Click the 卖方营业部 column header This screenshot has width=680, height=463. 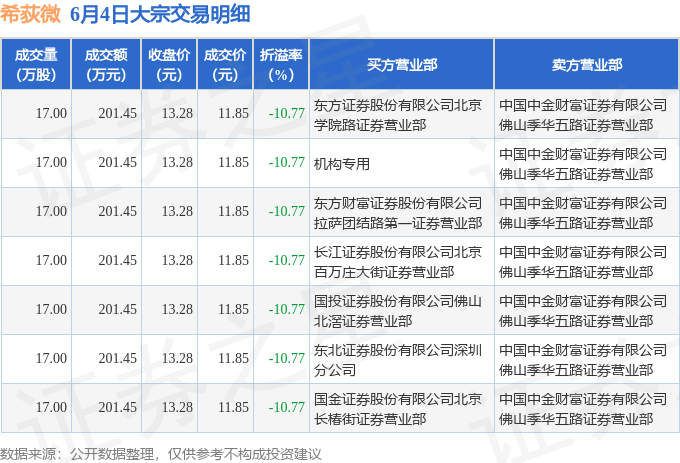pos(587,65)
